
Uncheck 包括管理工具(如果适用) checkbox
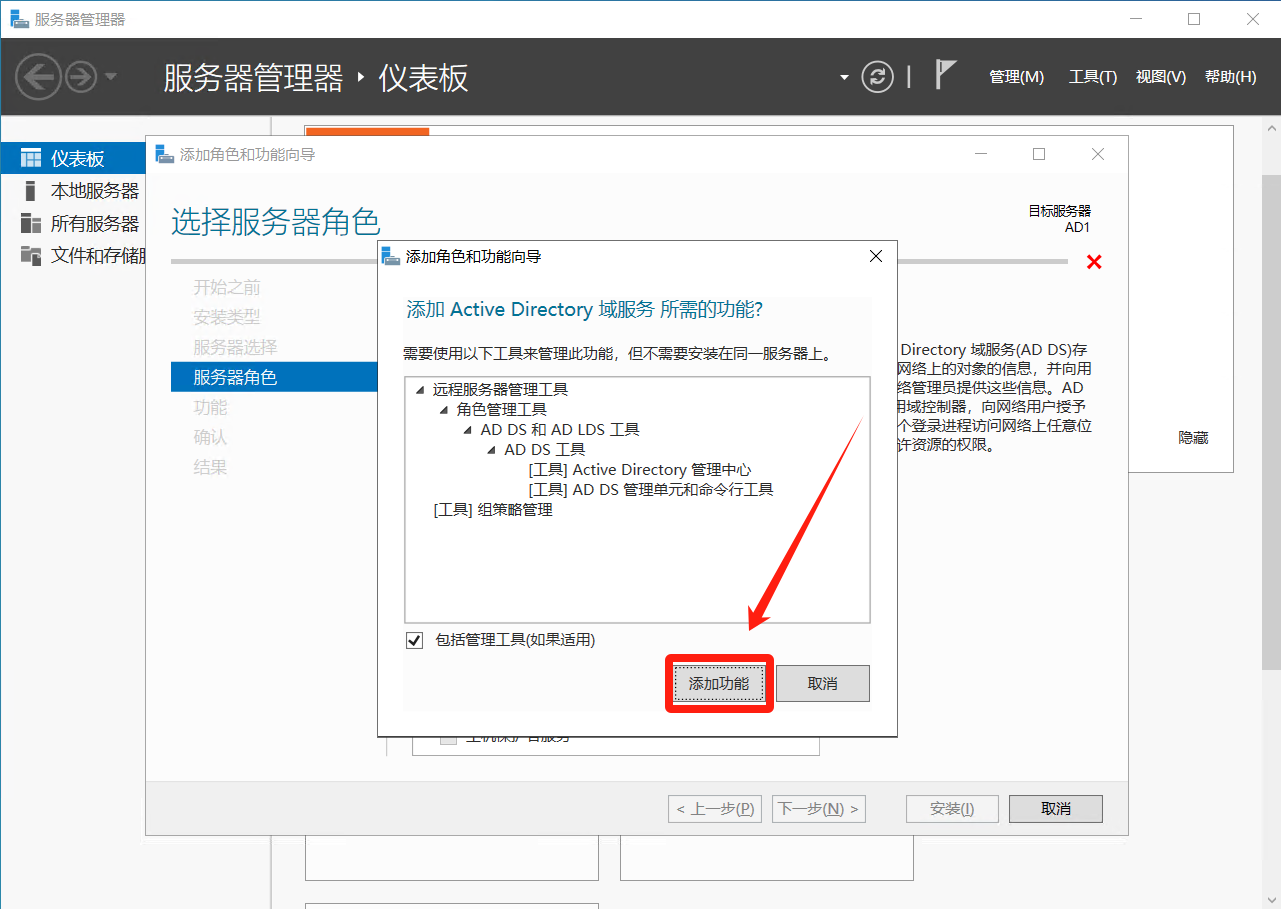415,640
